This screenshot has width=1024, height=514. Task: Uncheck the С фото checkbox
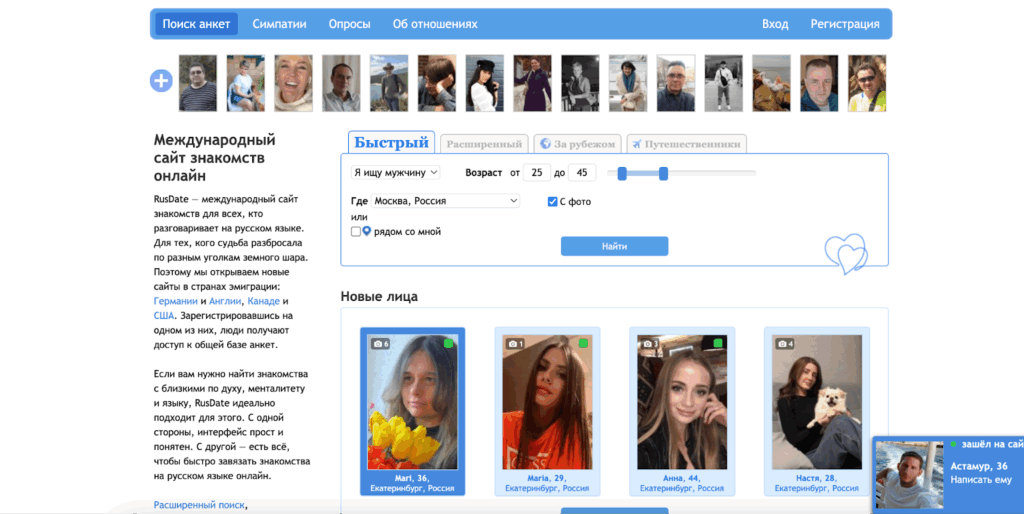[553, 202]
